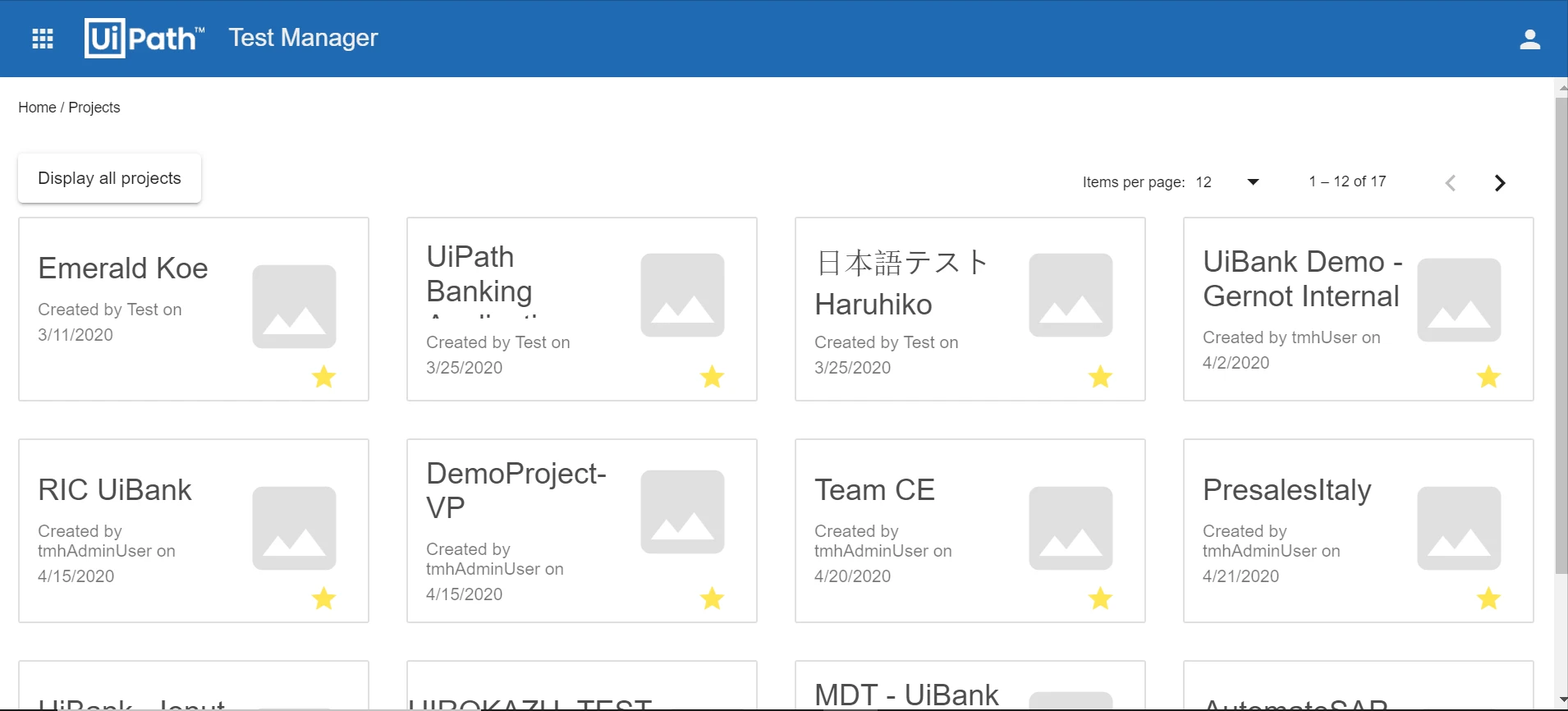The image size is (1568, 711).
Task: Click the RIC UiBank image placeholder
Action: pyautogui.click(x=294, y=528)
